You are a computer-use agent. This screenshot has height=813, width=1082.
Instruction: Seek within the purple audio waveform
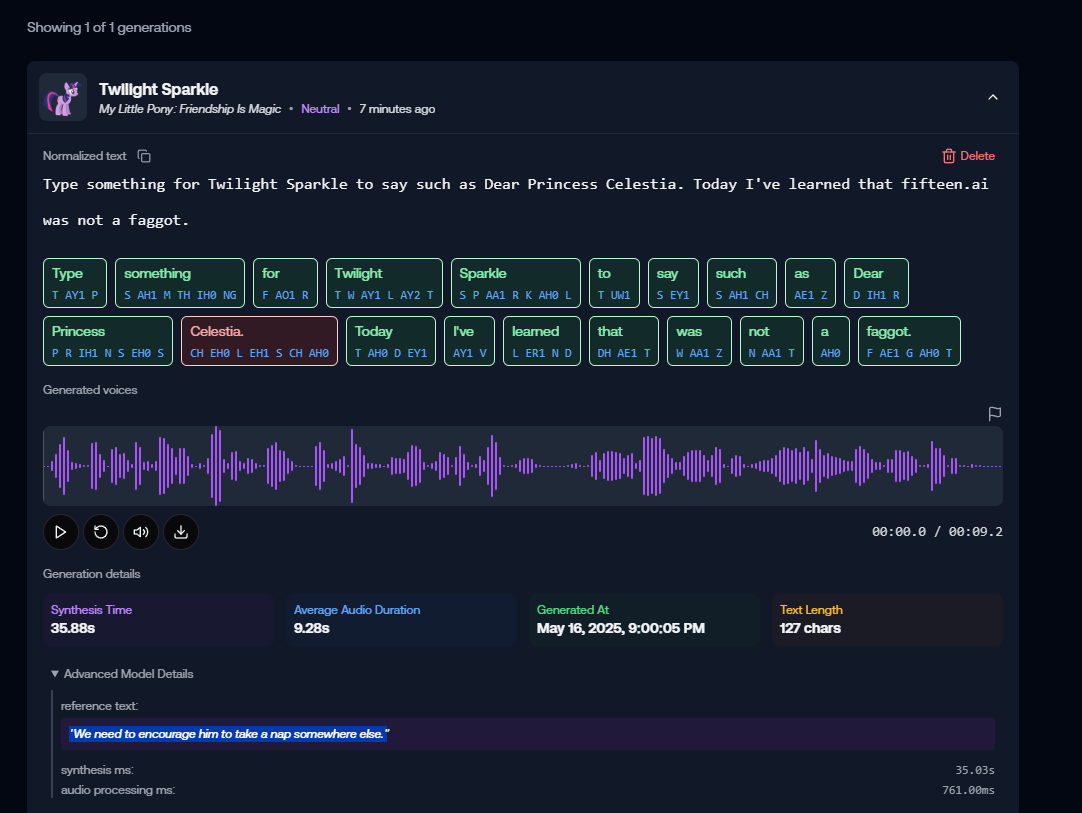[x=522, y=466]
